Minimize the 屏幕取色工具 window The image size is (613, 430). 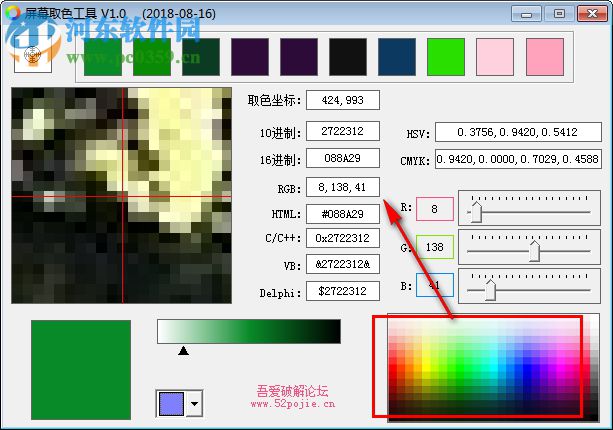click(x=526, y=14)
